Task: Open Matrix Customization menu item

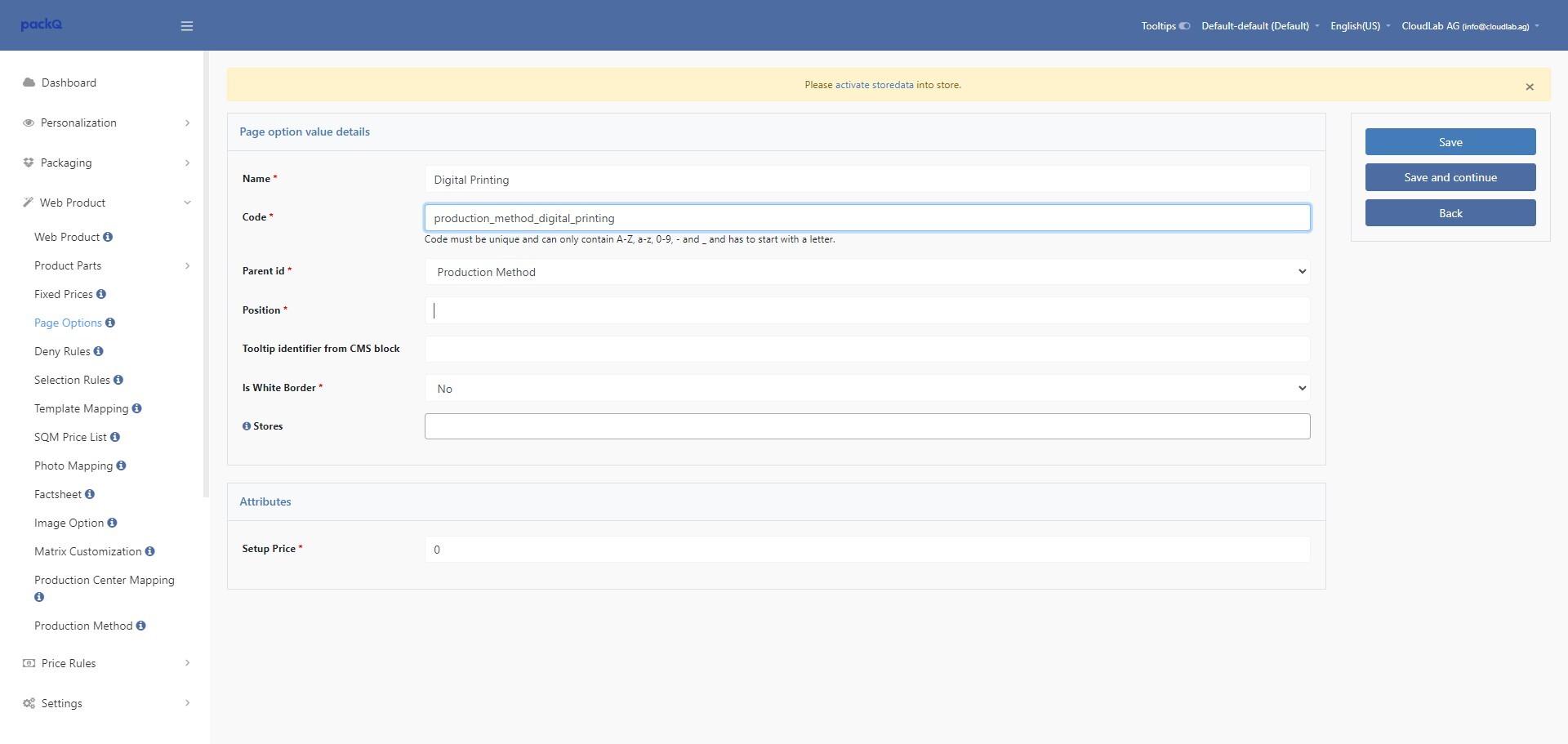Action: (88, 551)
